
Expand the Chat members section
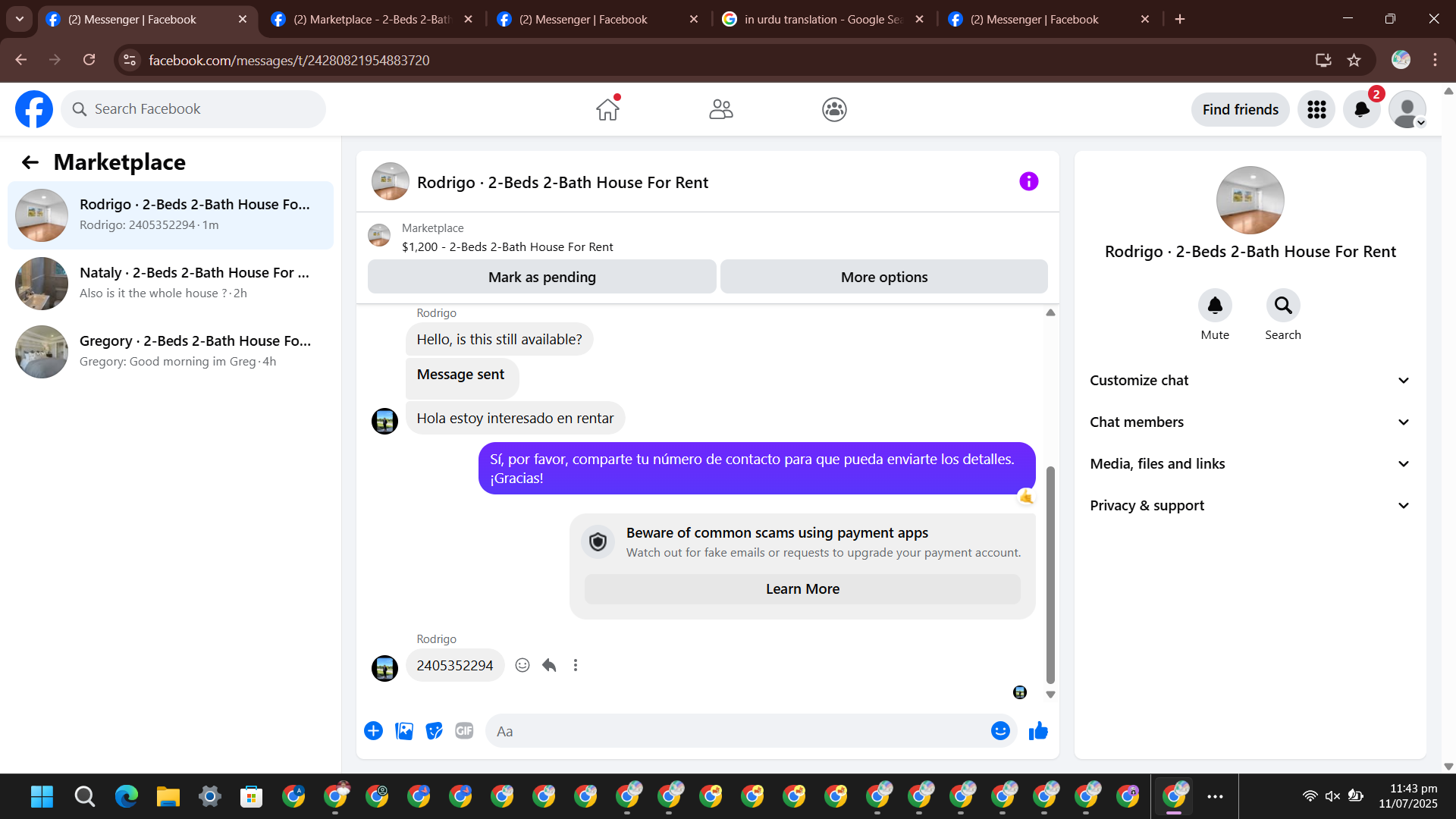tap(1250, 422)
